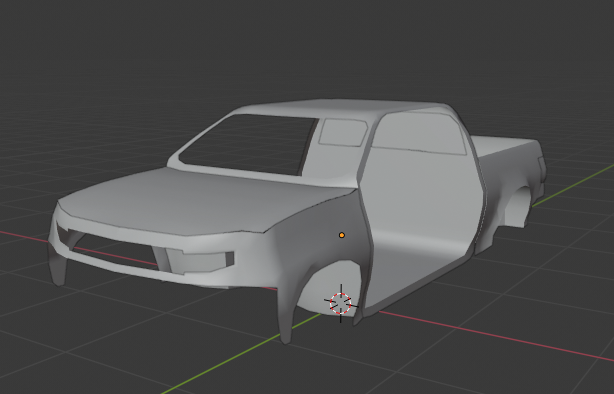Click the dark front windshield glass
This screenshot has width=614, height=394.
(248, 144)
